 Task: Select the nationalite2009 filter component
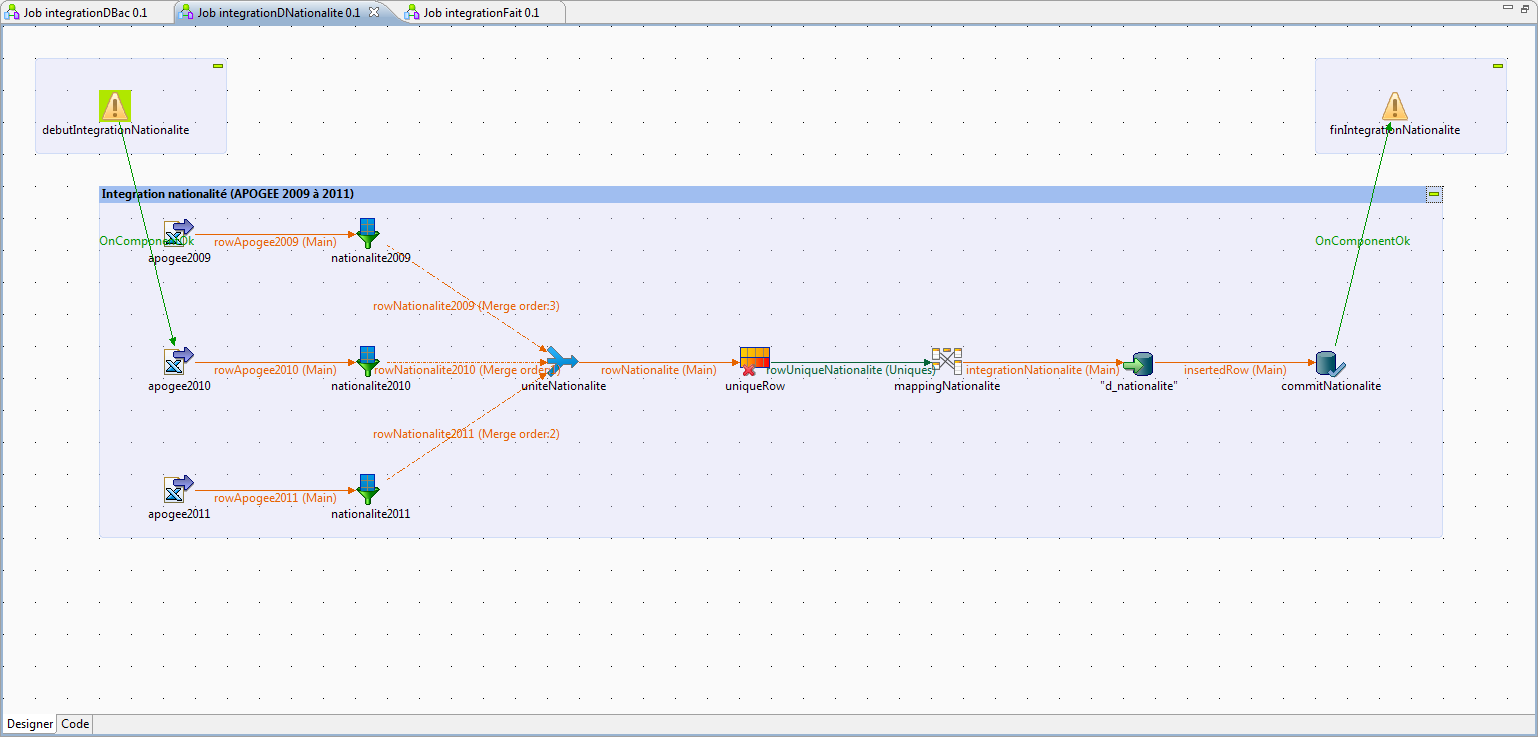click(x=368, y=234)
